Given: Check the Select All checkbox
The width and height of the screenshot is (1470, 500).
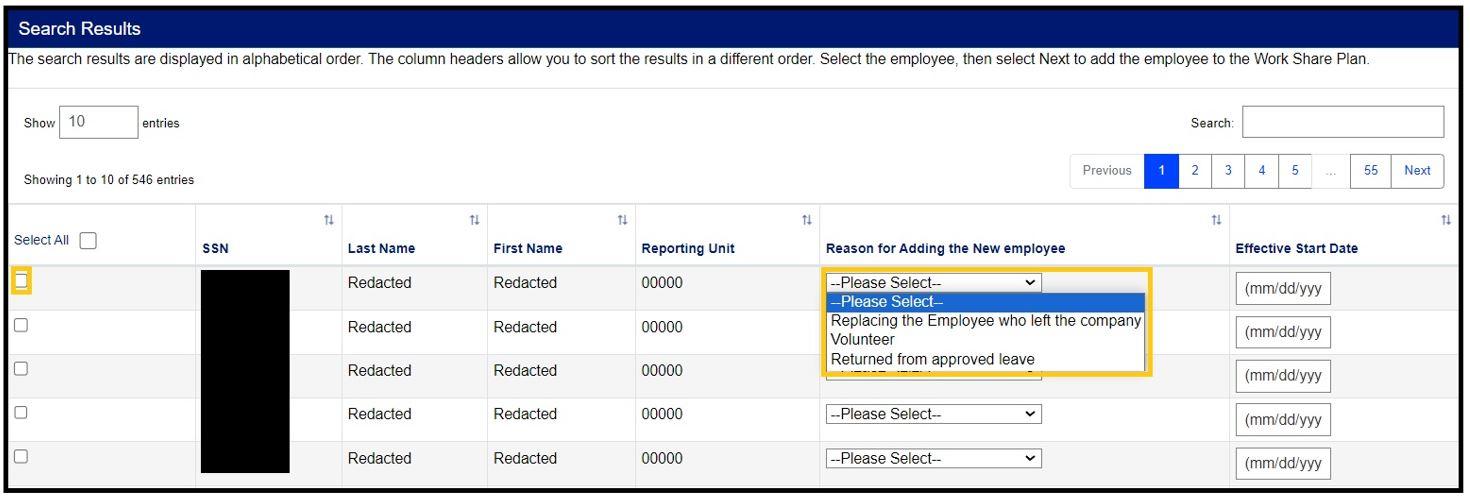Looking at the screenshot, I should (x=88, y=240).
